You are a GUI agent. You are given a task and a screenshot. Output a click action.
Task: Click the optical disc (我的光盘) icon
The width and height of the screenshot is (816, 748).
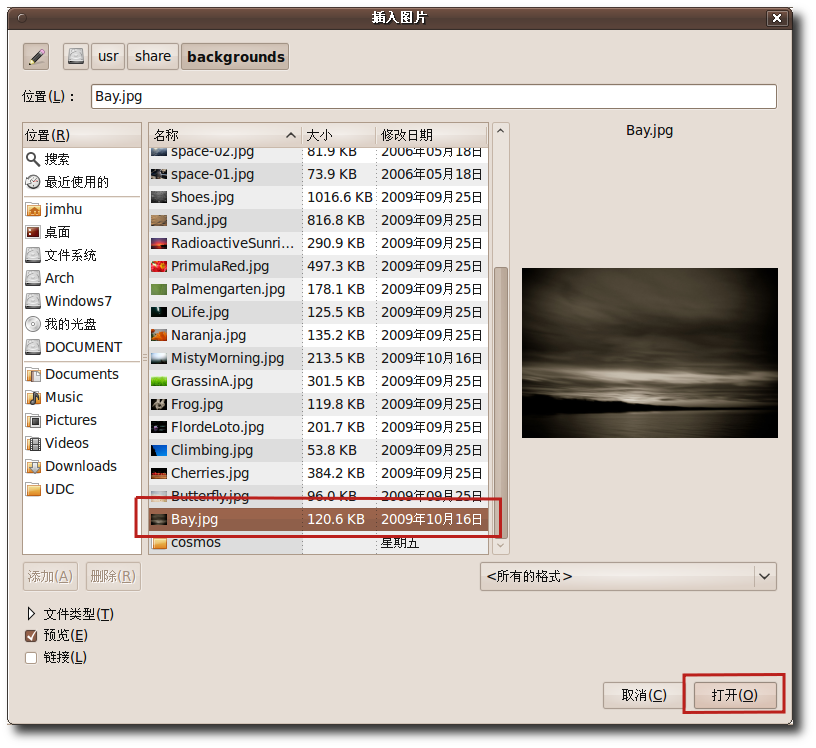33,324
